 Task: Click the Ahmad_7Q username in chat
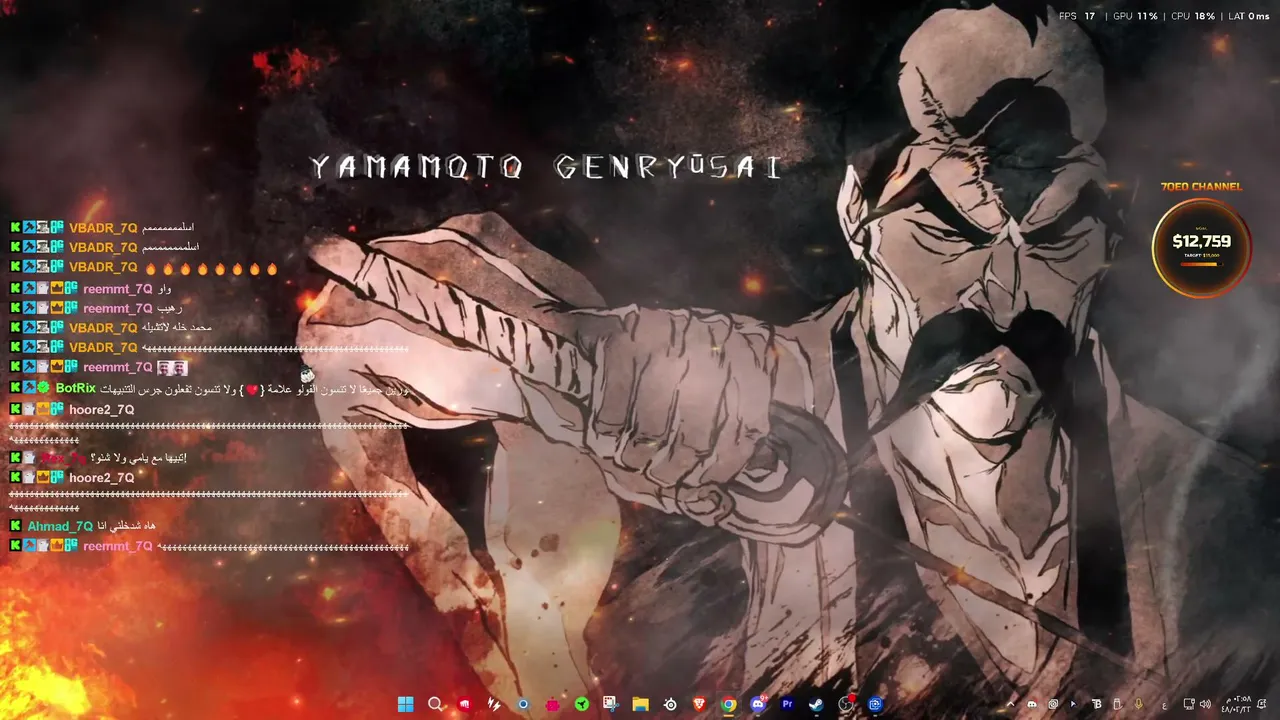point(60,526)
